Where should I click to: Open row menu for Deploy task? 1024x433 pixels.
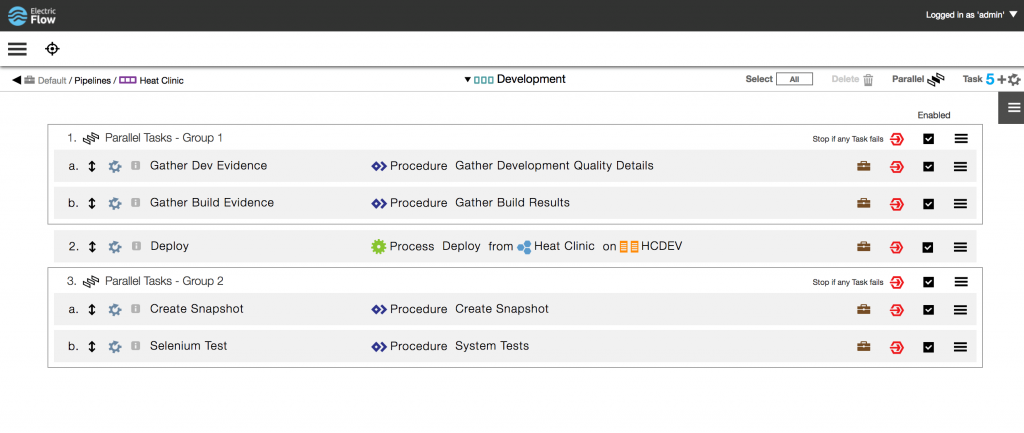pos(961,248)
